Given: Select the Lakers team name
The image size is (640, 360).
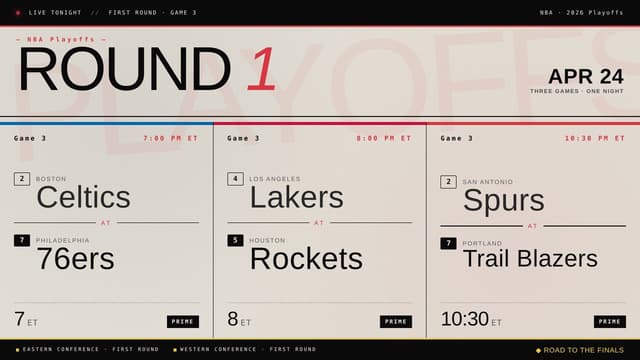Looking at the screenshot, I should click(x=297, y=198).
